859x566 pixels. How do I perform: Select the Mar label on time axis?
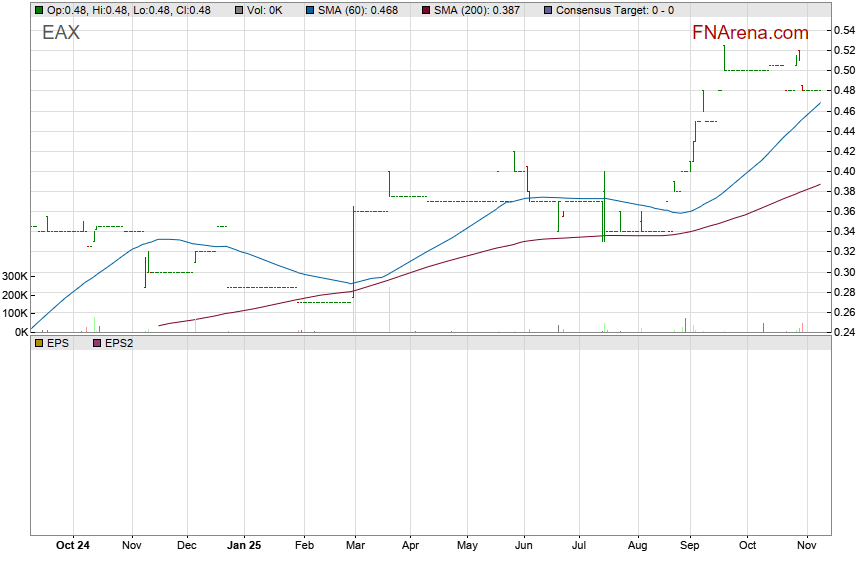pyautogui.click(x=354, y=546)
